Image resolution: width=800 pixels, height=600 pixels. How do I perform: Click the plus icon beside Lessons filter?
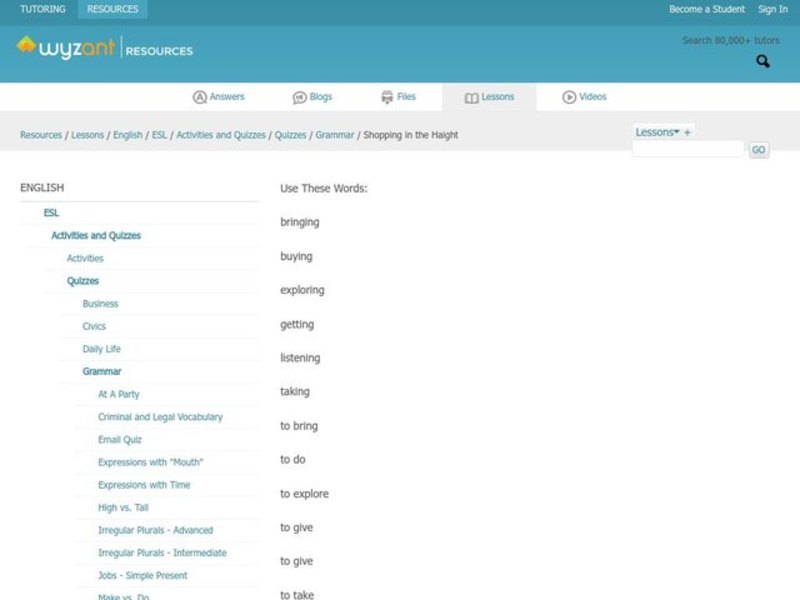click(x=687, y=130)
